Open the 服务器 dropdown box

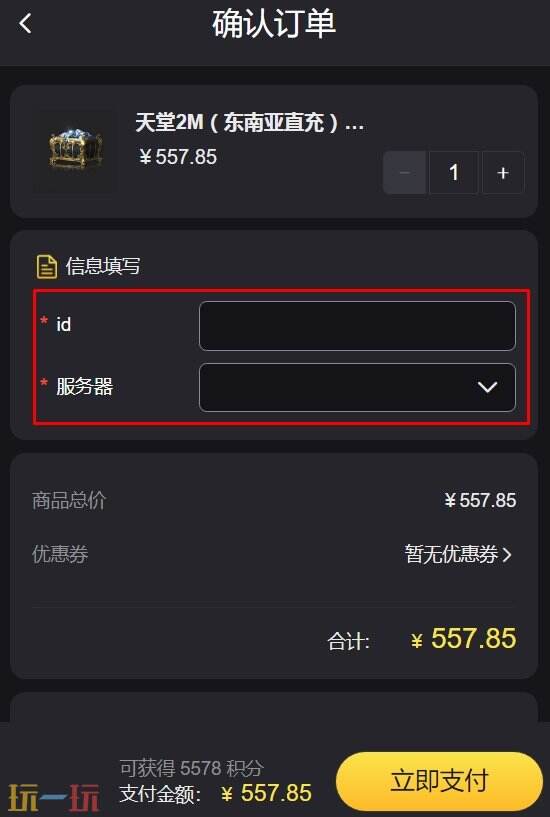pyautogui.click(x=357, y=387)
